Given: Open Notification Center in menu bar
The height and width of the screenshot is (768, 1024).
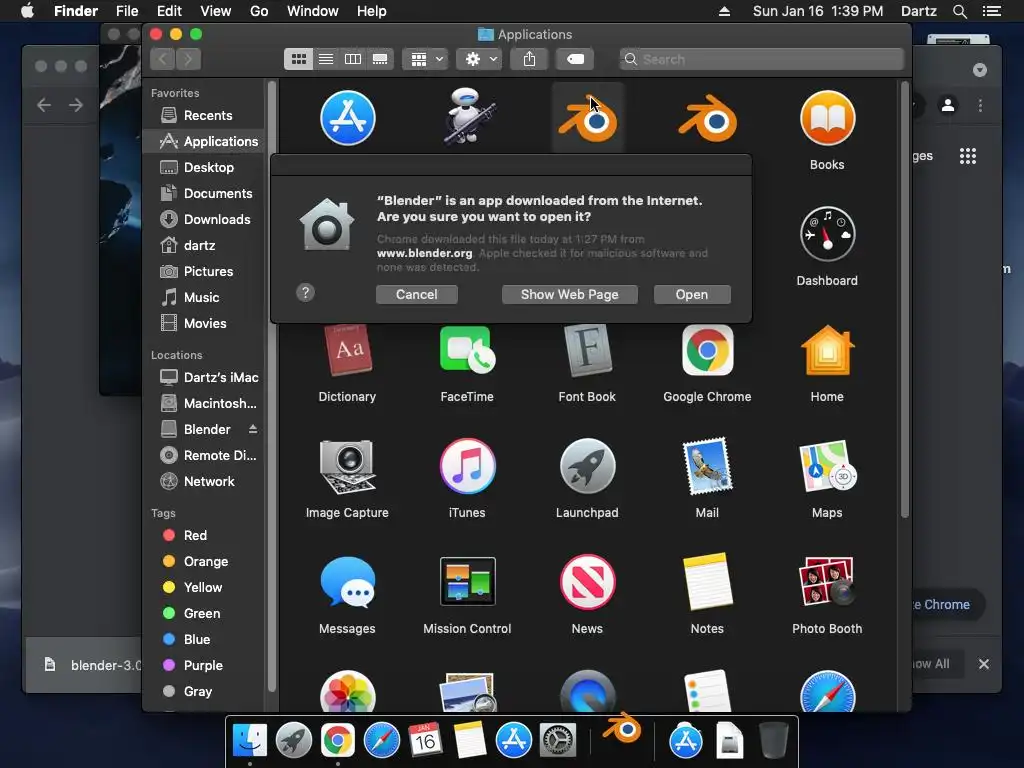Looking at the screenshot, I should [x=992, y=11].
